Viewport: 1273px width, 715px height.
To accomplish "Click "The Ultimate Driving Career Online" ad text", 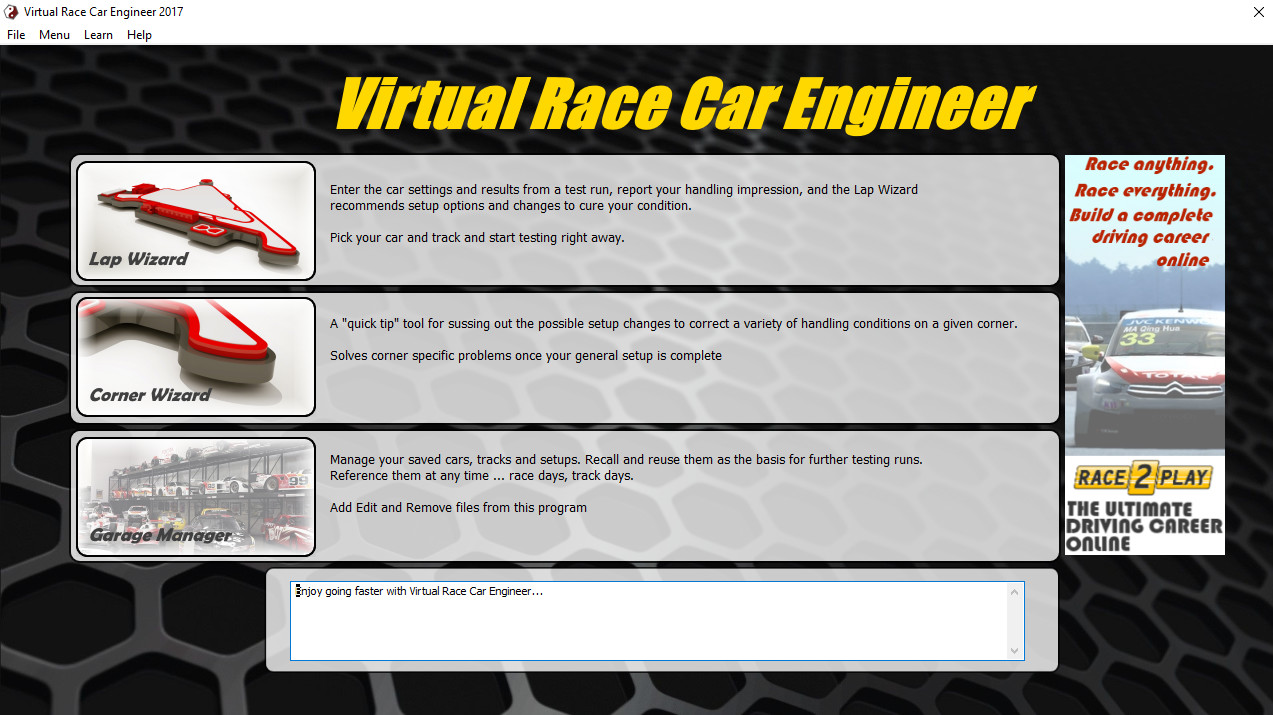I will [1143, 526].
